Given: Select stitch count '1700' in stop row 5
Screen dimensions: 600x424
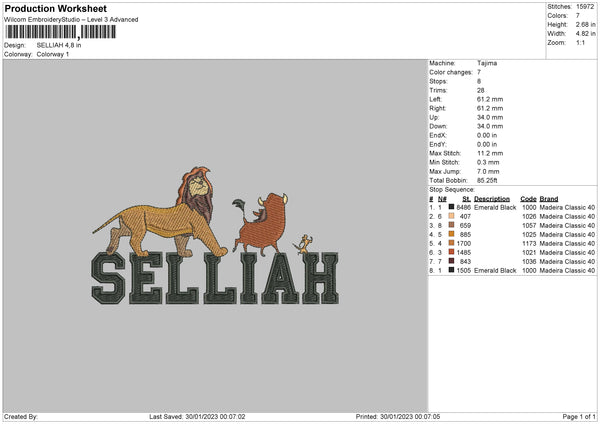Looking at the screenshot, I should click(463, 243).
